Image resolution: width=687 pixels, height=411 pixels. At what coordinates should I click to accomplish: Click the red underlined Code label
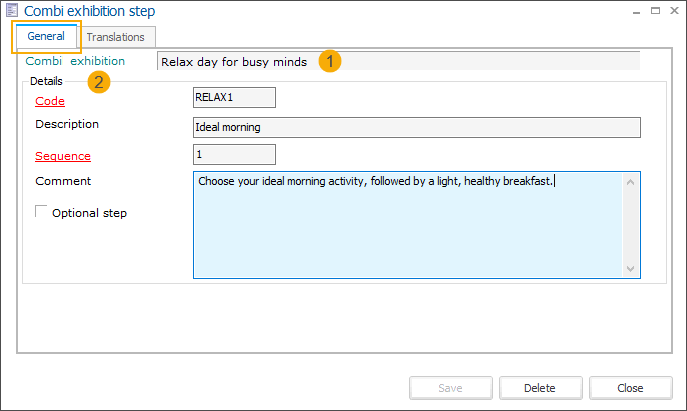point(50,101)
